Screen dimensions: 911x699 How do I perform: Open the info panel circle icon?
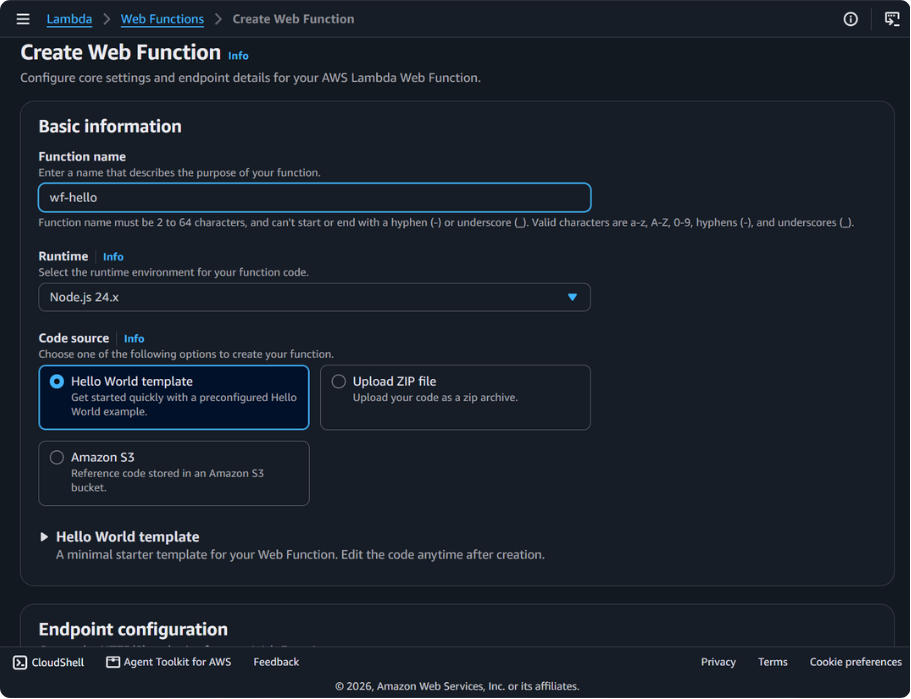[x=850, y=19]
